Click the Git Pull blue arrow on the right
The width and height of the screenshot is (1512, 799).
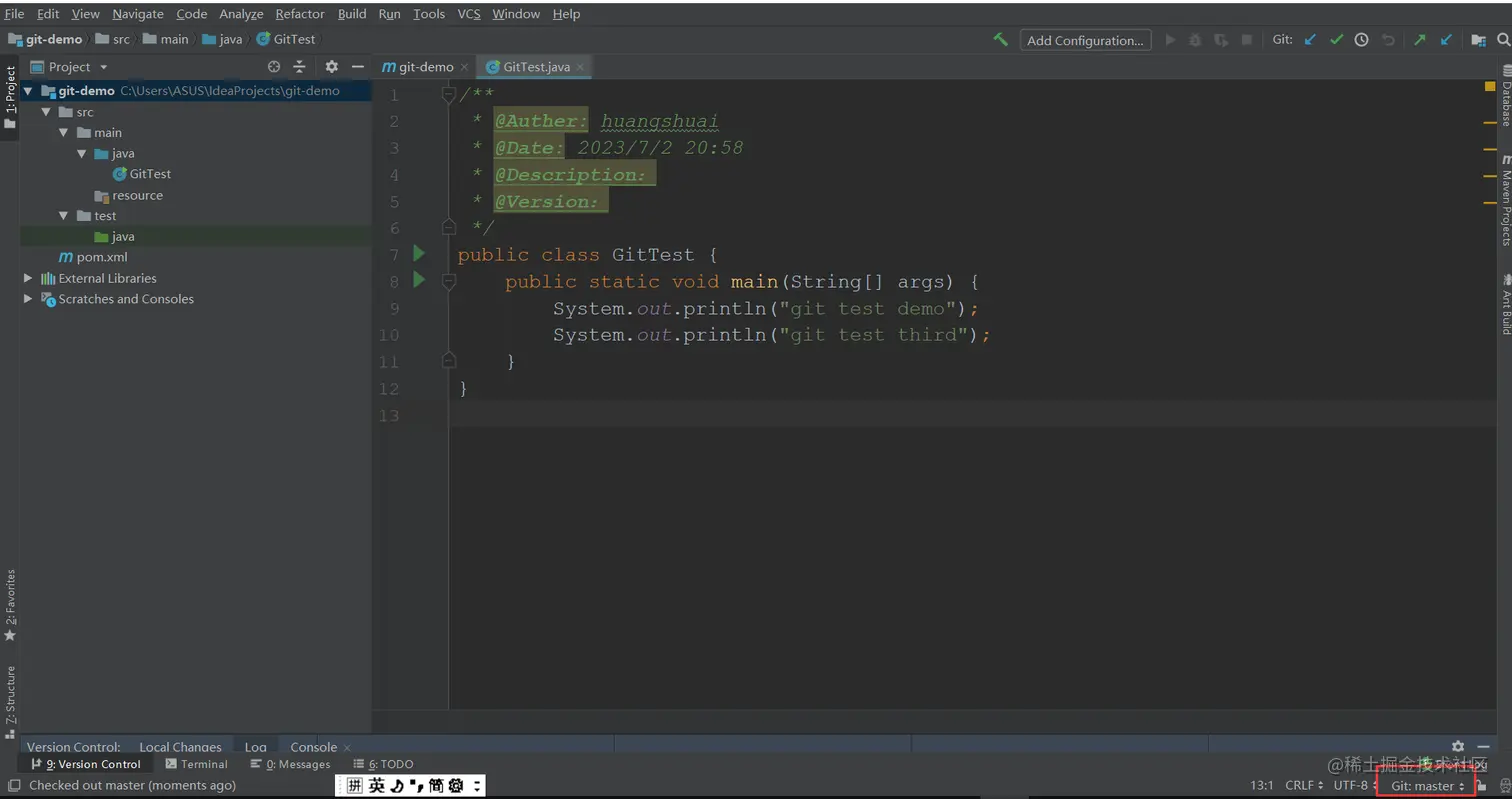point(1446,40)
